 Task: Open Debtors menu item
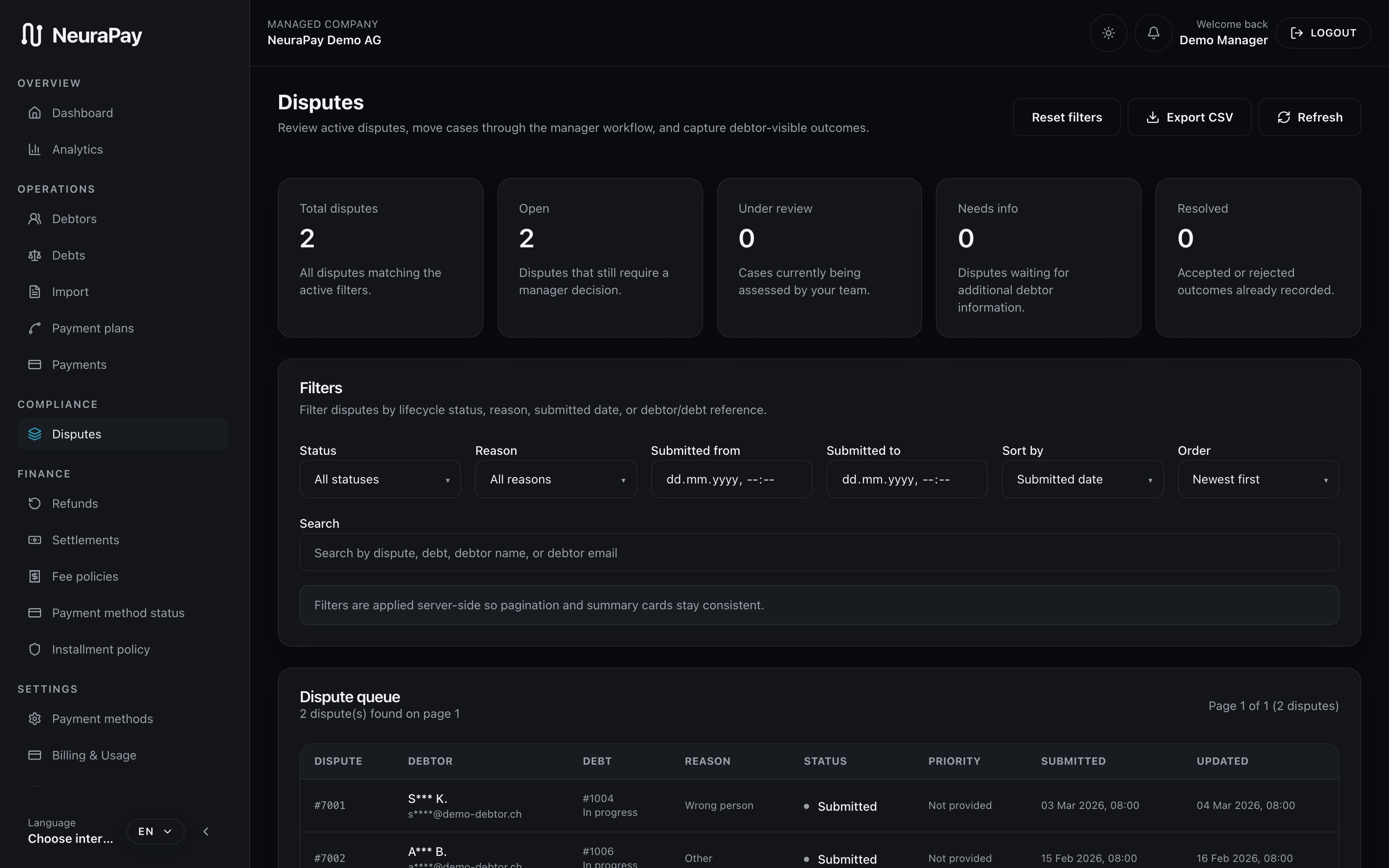pos(123,219)
